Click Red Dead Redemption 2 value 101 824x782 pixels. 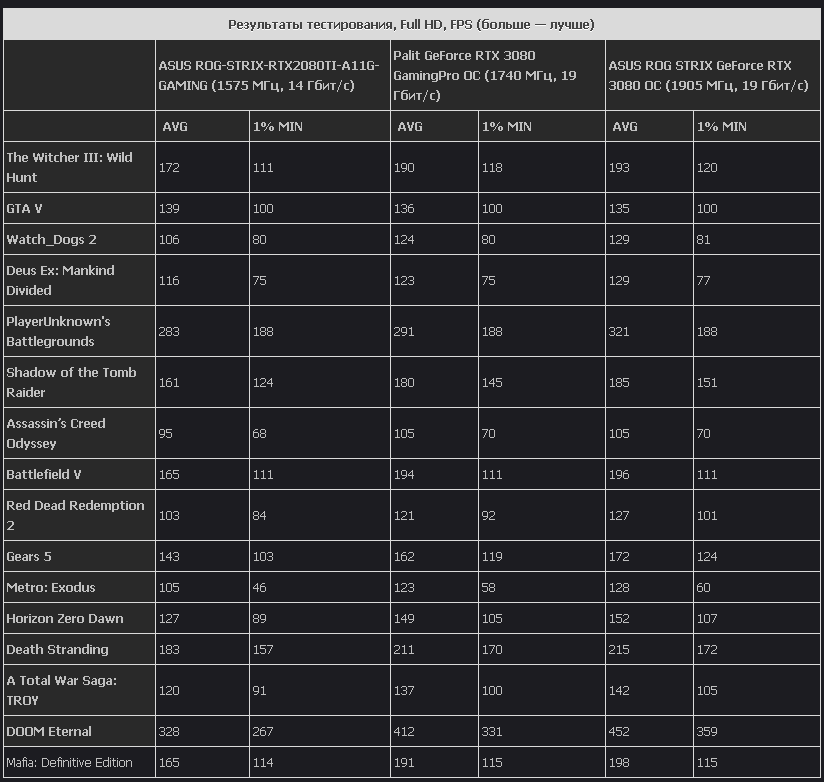click(x=707, y=516)
